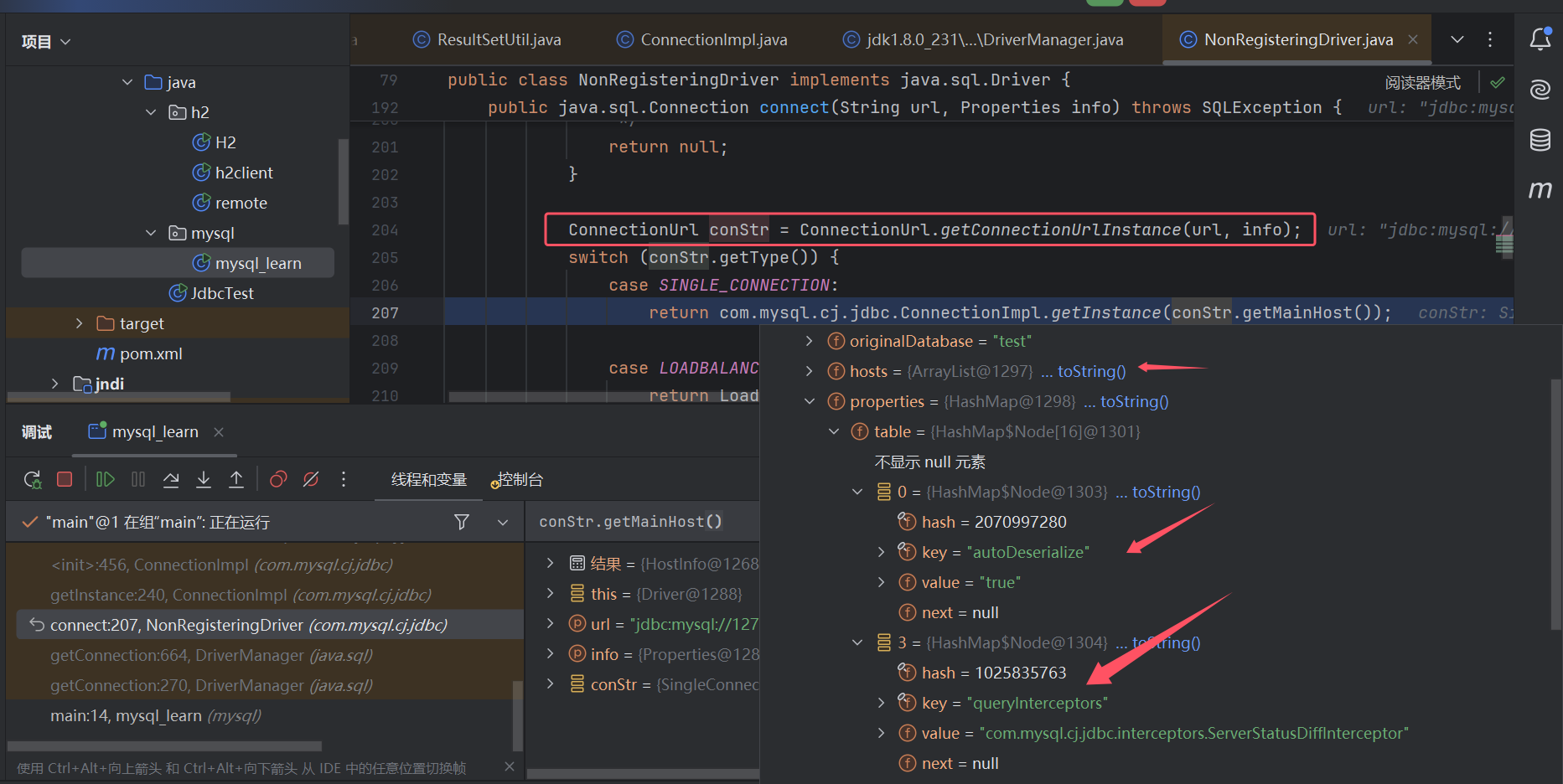Toggle Mute Breakpoints
This screenshot has height=784, width=1563.
[x=311, y=479]
